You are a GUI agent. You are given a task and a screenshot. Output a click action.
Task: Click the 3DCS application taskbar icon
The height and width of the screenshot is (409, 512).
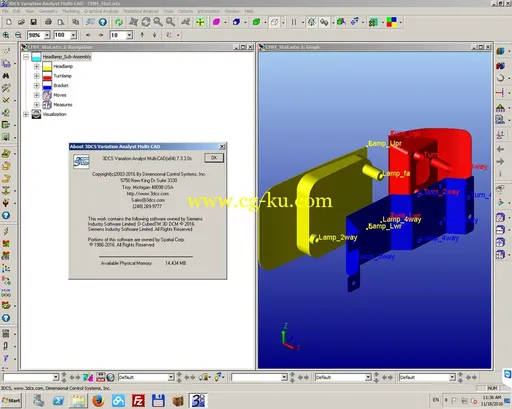198,400
